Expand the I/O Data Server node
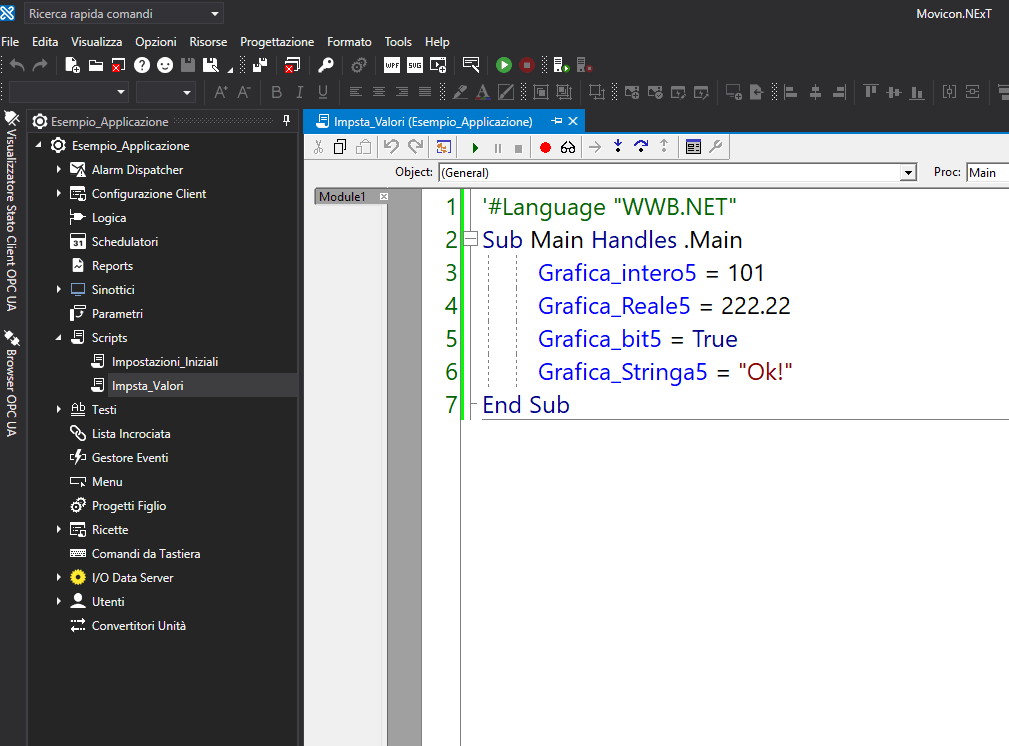The height and width of the screenshot is (746, 1009). click(x=59, y=577)
